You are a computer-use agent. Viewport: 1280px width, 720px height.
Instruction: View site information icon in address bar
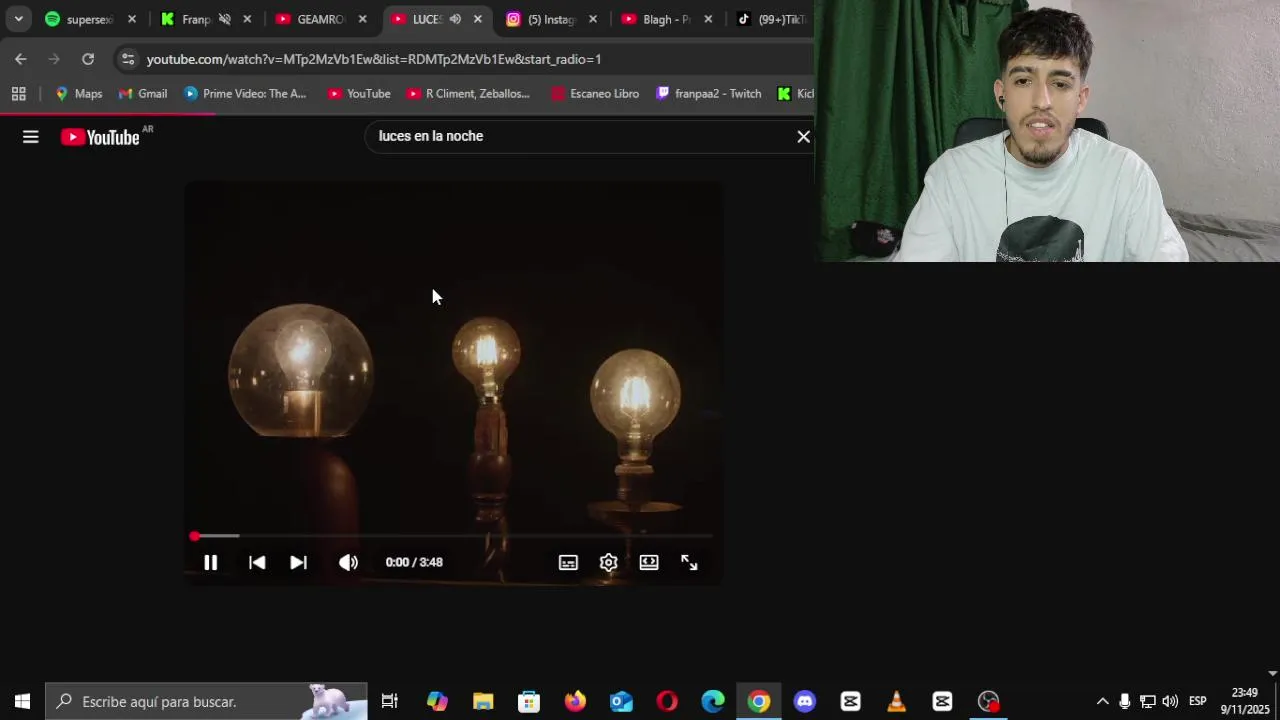click(127, 59)
